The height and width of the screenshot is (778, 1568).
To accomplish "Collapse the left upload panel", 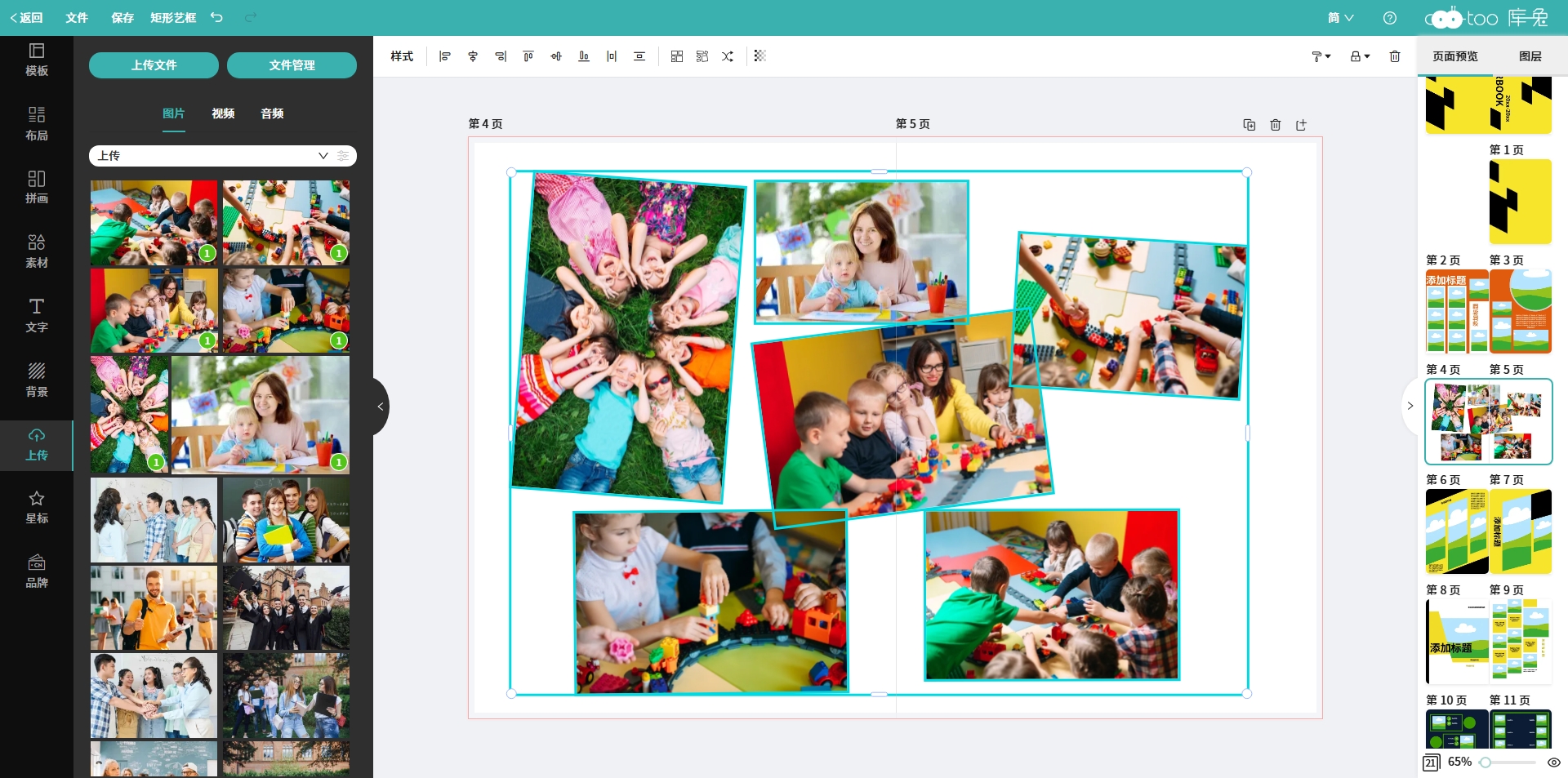I will point(381,407).
